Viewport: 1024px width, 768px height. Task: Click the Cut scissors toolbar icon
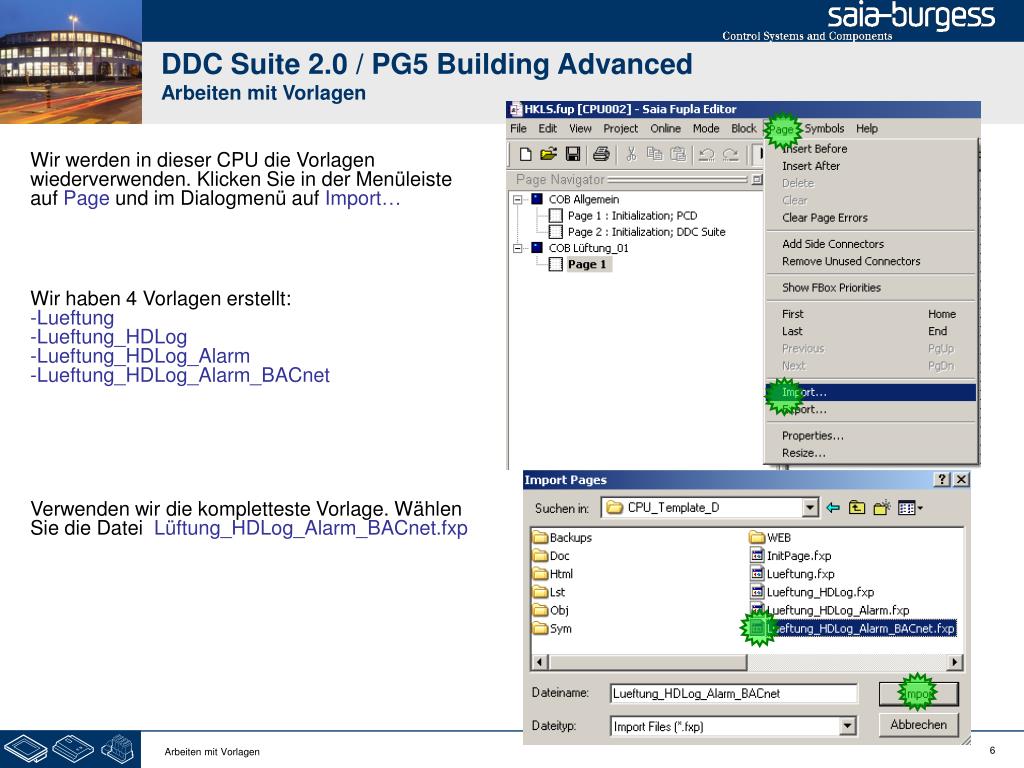click(x=631, y=154)
